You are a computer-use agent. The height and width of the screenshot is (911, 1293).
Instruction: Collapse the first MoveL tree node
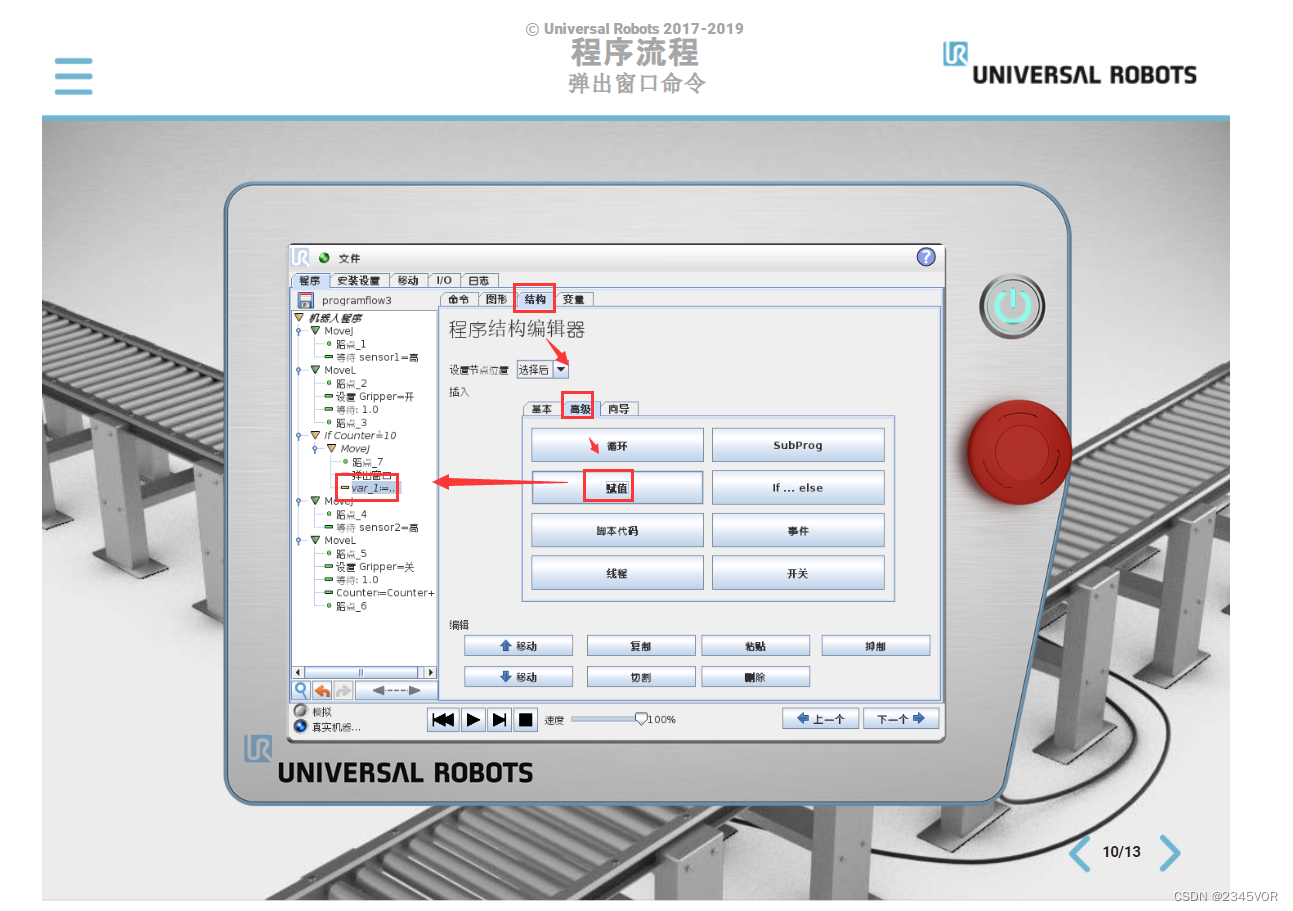pyautogui.click(x=315, y=370)
